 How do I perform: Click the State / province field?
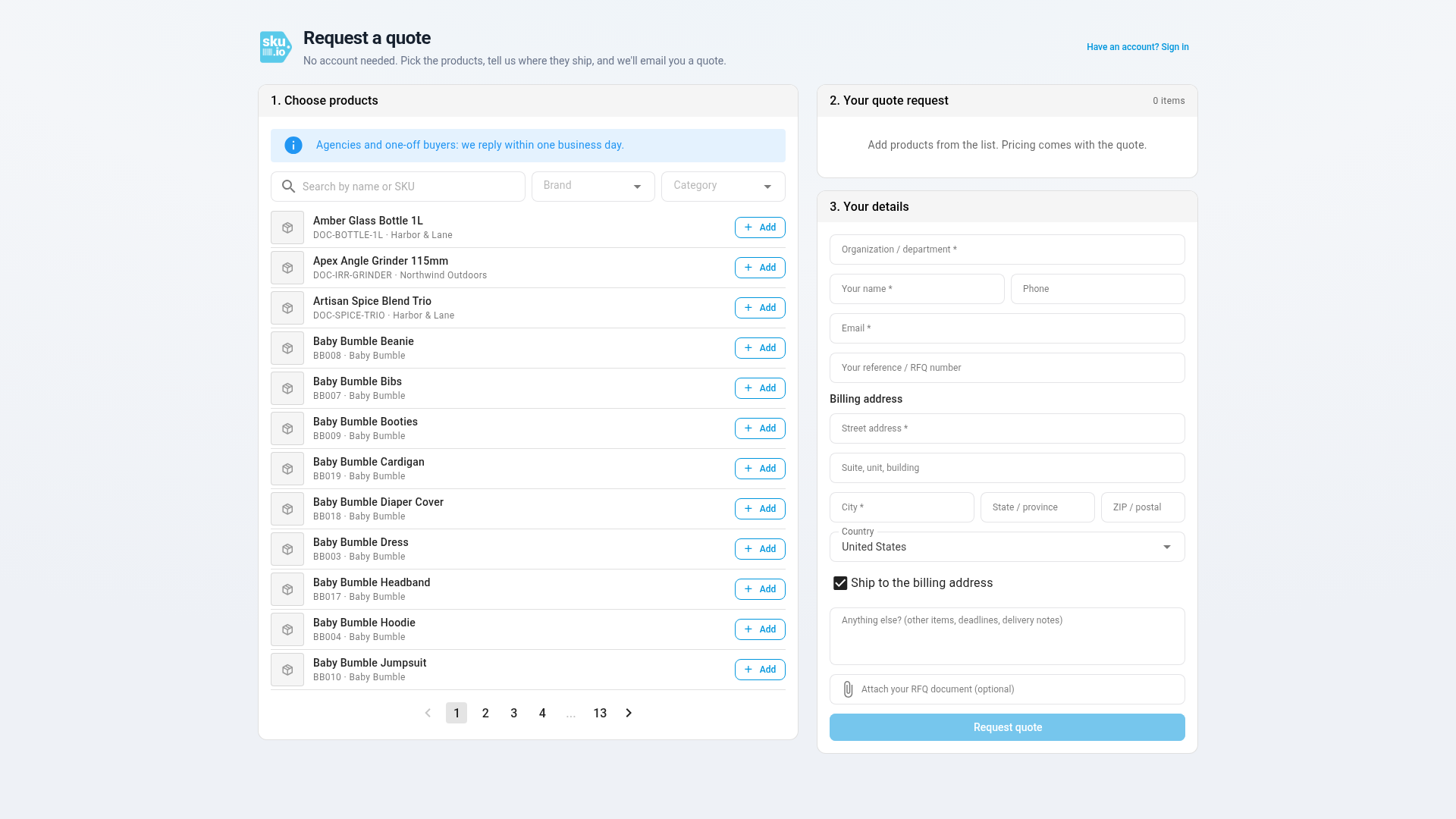[x=1037, y=507]
